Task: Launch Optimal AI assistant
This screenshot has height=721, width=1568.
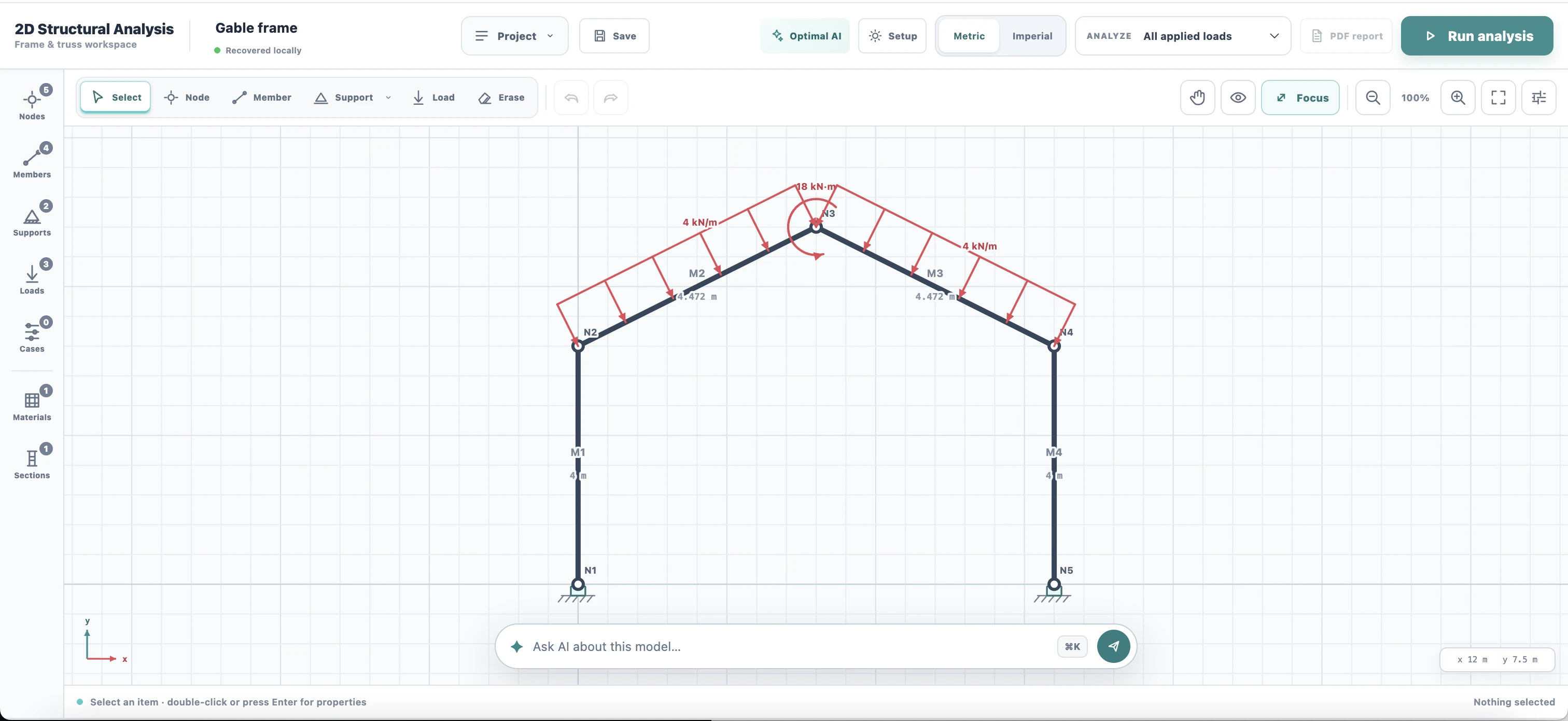Action: pyautogui.click(x=805, y=36)
